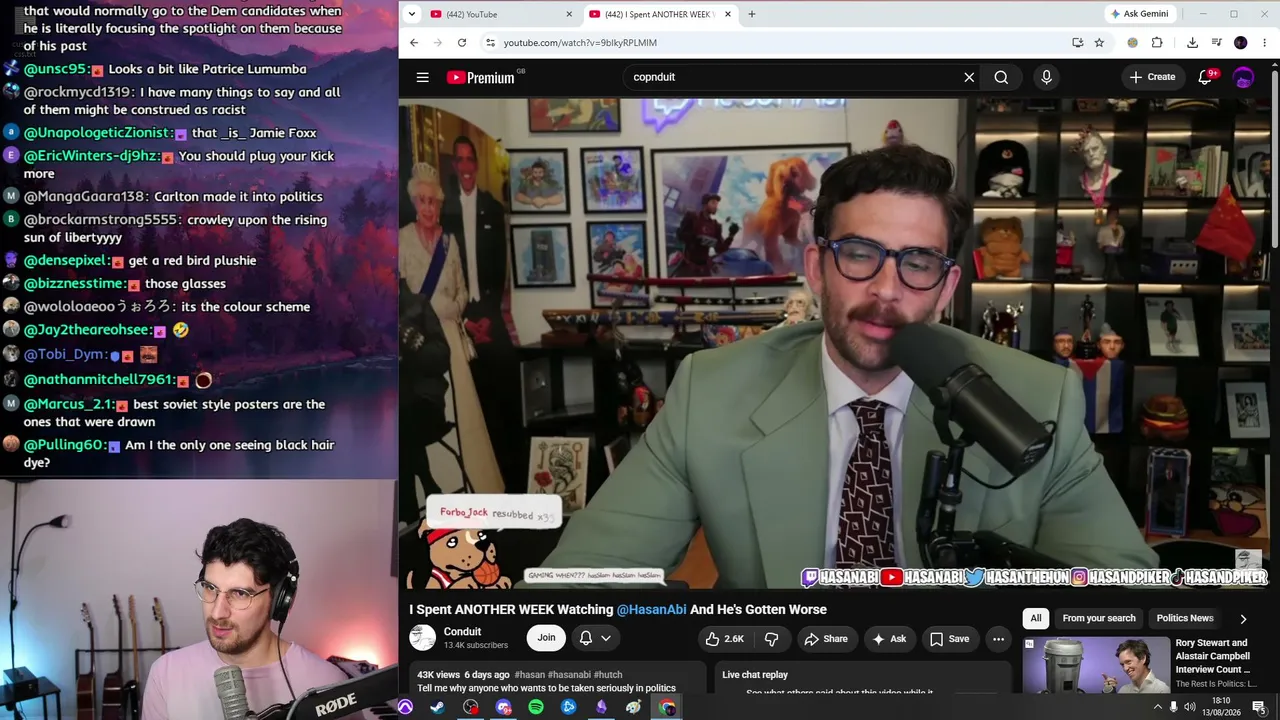Join the Conduit channel membership
Viewport: 1280px width, 720px height.
[x=546, y=638]
